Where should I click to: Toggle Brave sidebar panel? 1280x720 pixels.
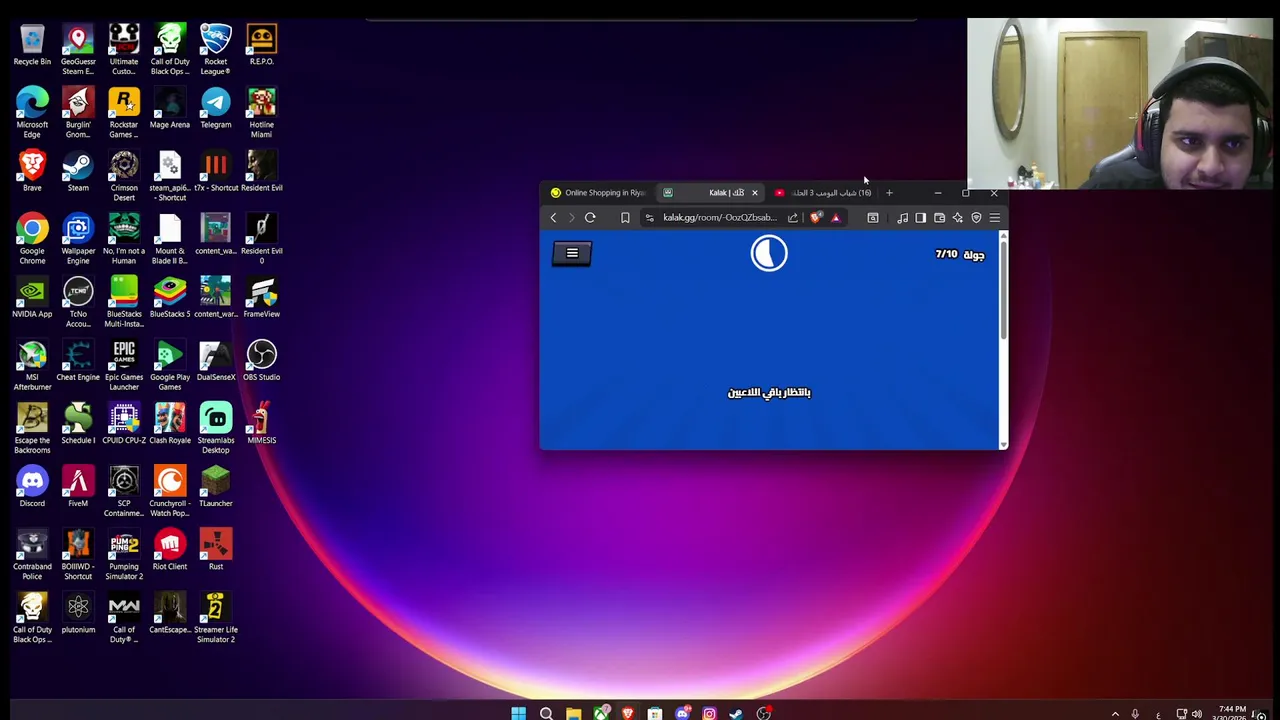tap(921, 218)
